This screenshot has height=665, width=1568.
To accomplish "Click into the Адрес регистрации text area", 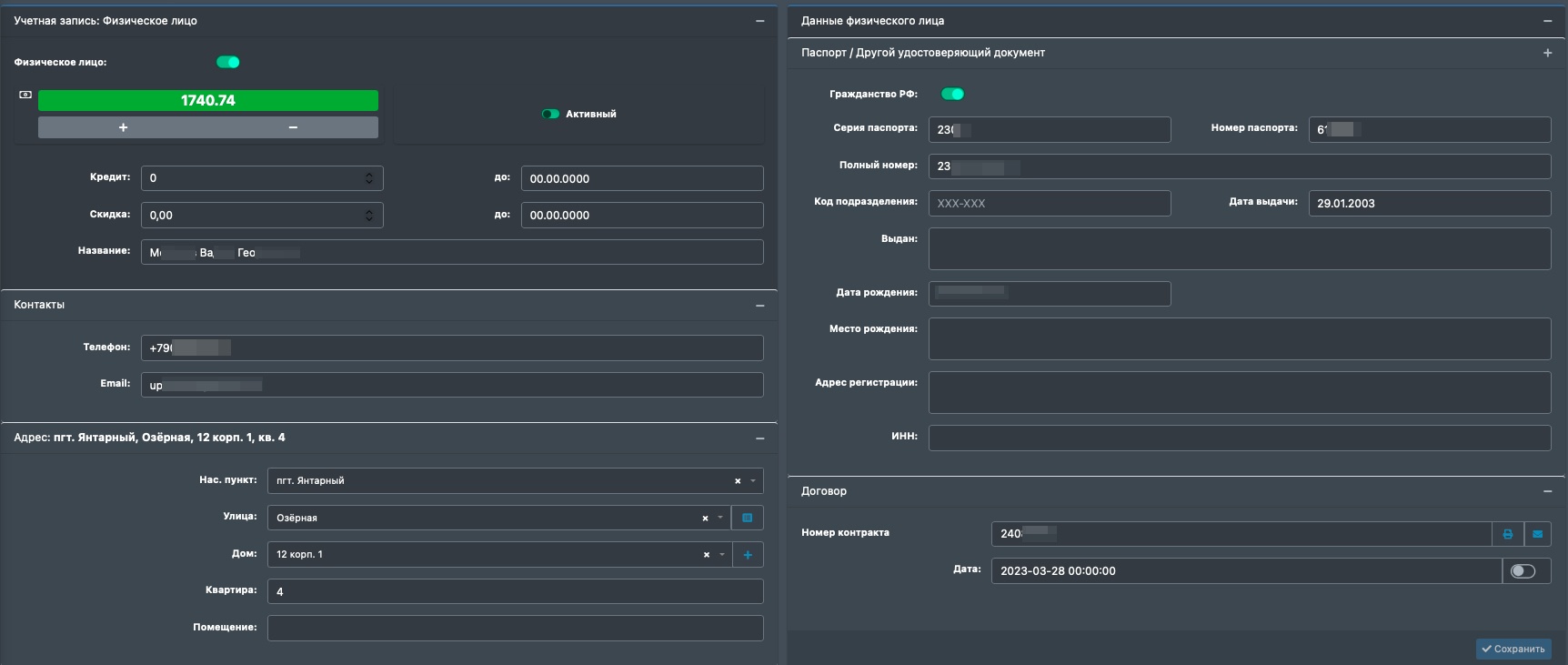I will coord(1240,392).
